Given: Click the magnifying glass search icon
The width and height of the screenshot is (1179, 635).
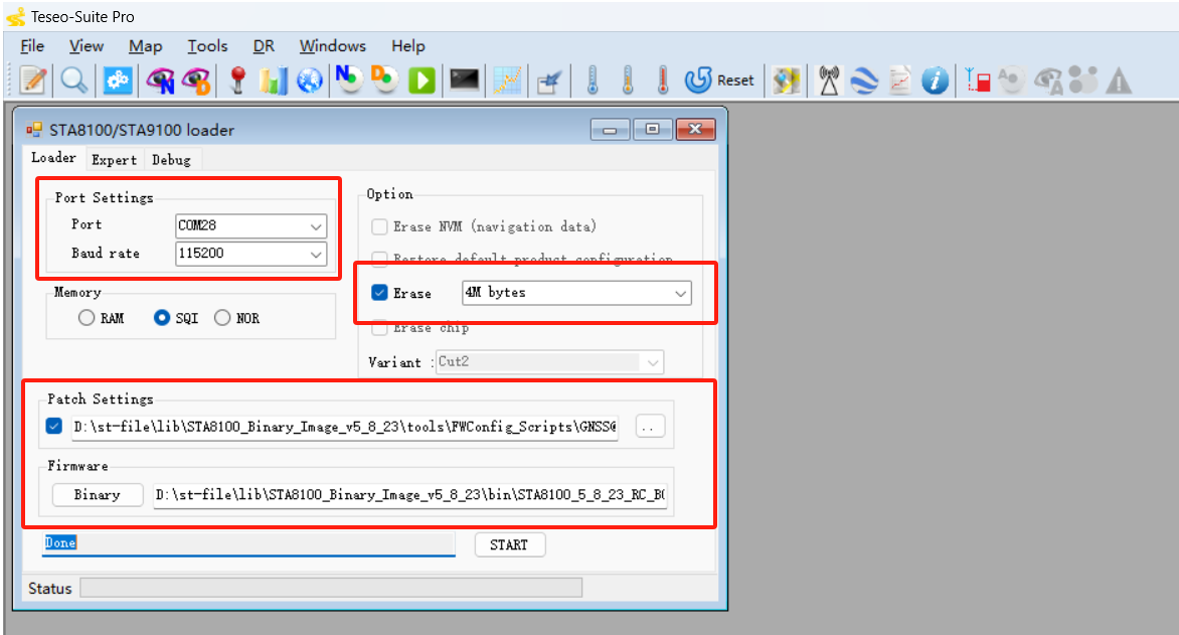Looking at the screenshot, I should (x=73, y=80).
